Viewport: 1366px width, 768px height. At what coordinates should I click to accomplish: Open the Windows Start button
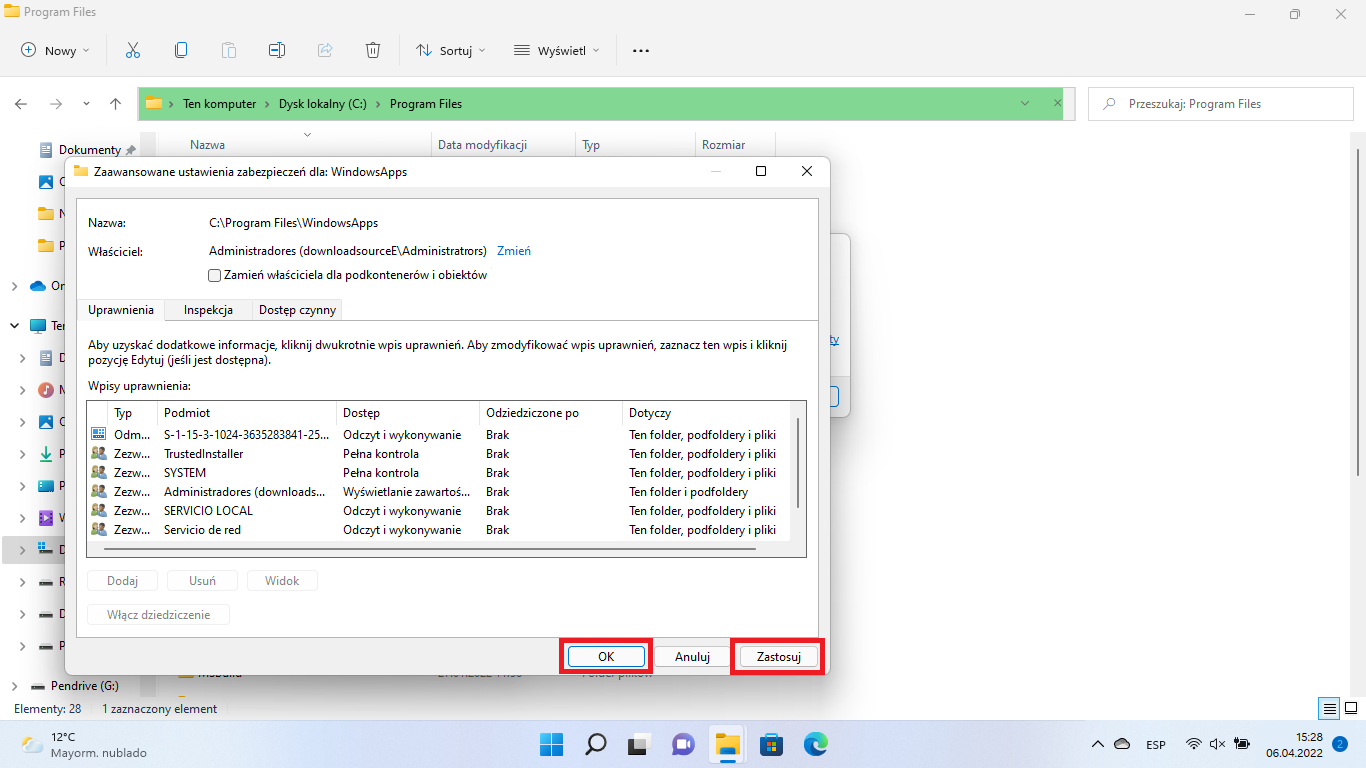coord(552,744)
